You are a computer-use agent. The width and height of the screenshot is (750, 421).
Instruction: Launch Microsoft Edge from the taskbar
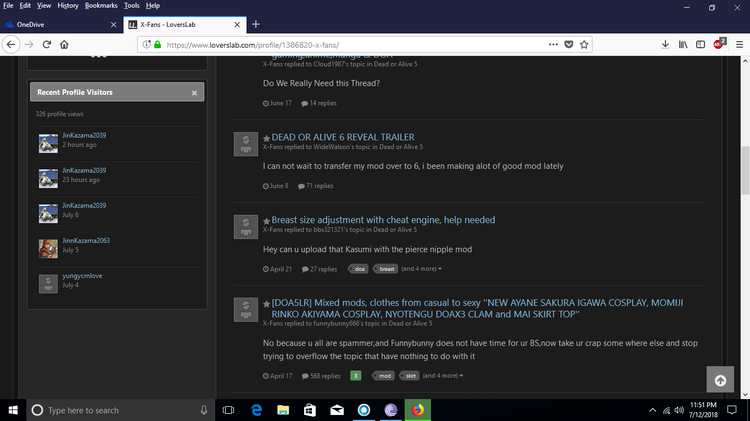pyautogui.click(x=257, y=410)
